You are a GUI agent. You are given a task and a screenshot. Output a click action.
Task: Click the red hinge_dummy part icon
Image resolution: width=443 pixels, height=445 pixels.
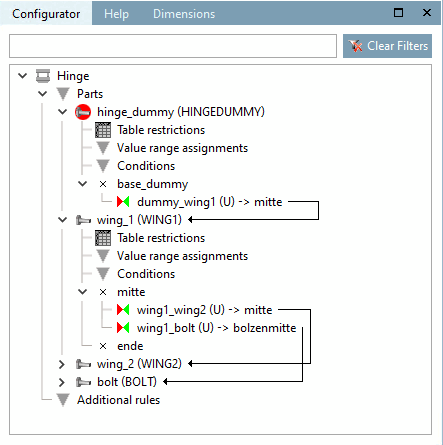pyautogui.click(x=83, y=112)
